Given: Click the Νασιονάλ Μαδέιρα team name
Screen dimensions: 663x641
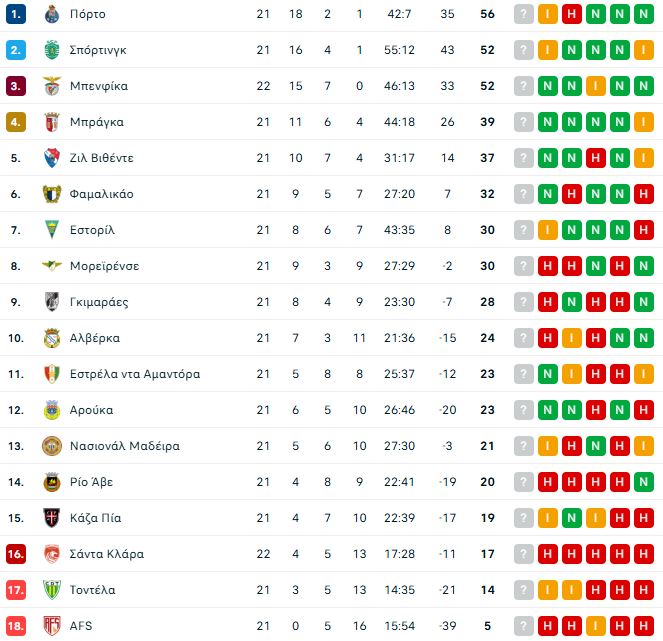Looking at the screenshot, I should (x=125, y=446).
